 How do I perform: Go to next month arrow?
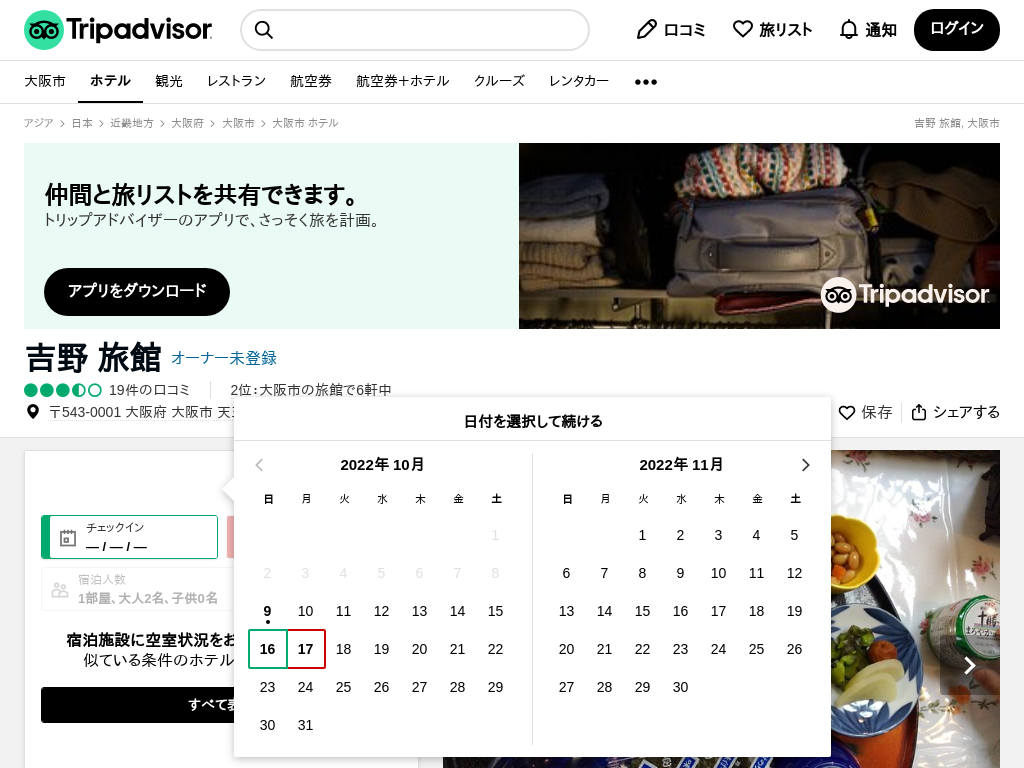click(805, 465)
